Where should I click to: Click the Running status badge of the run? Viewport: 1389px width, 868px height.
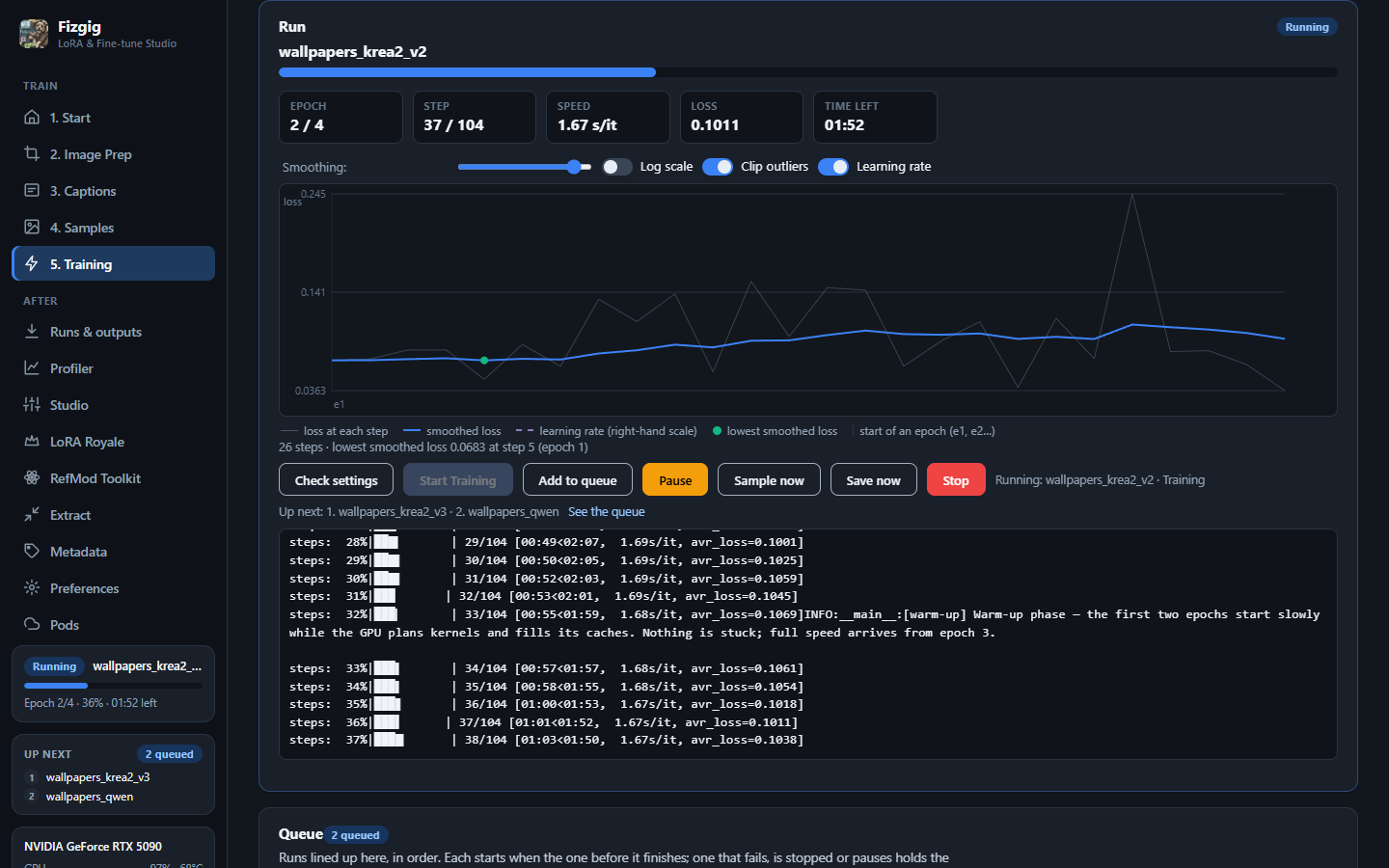(x=1306, y=27)
